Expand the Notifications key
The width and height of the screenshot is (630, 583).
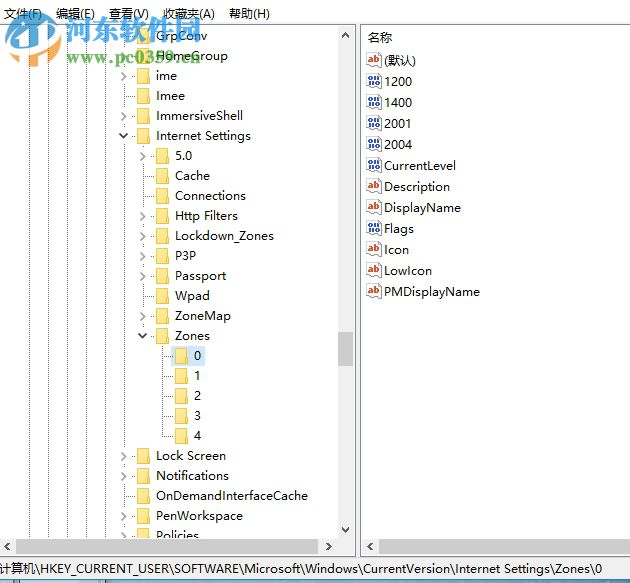click(x=123, y=476)
